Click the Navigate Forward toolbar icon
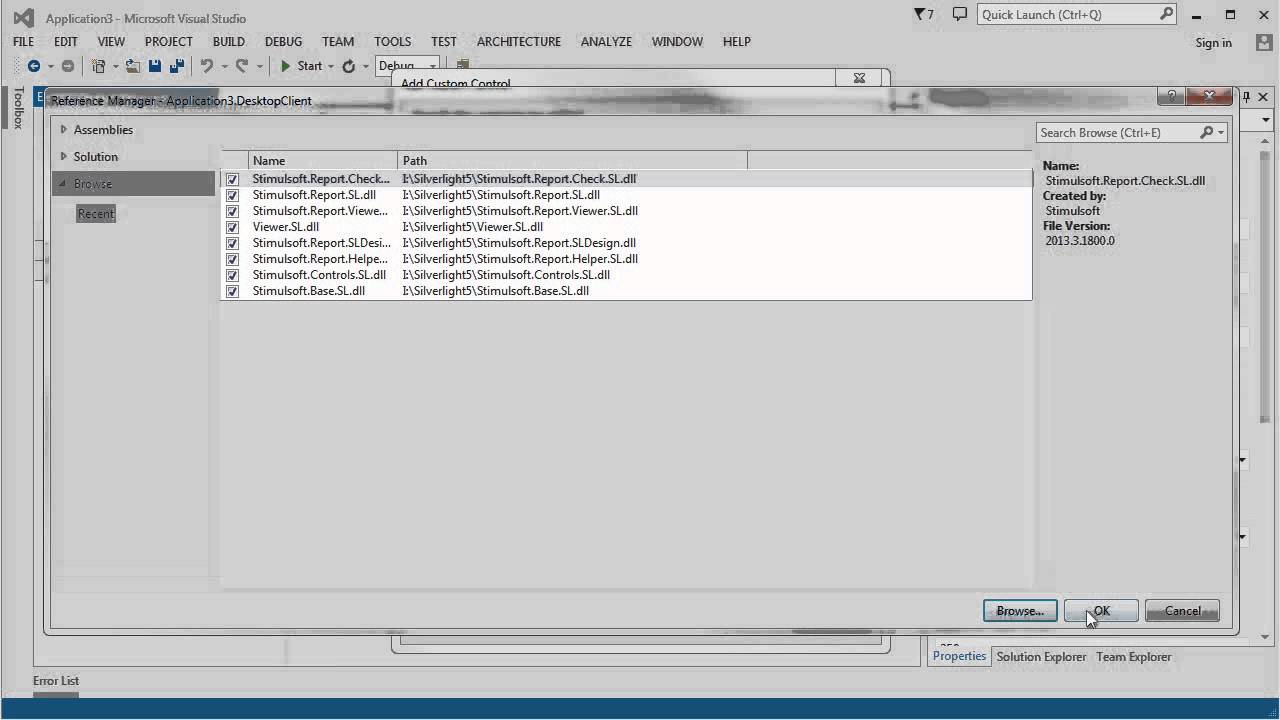The height and width of the screenshot is (720, 1280). (68, 66)
